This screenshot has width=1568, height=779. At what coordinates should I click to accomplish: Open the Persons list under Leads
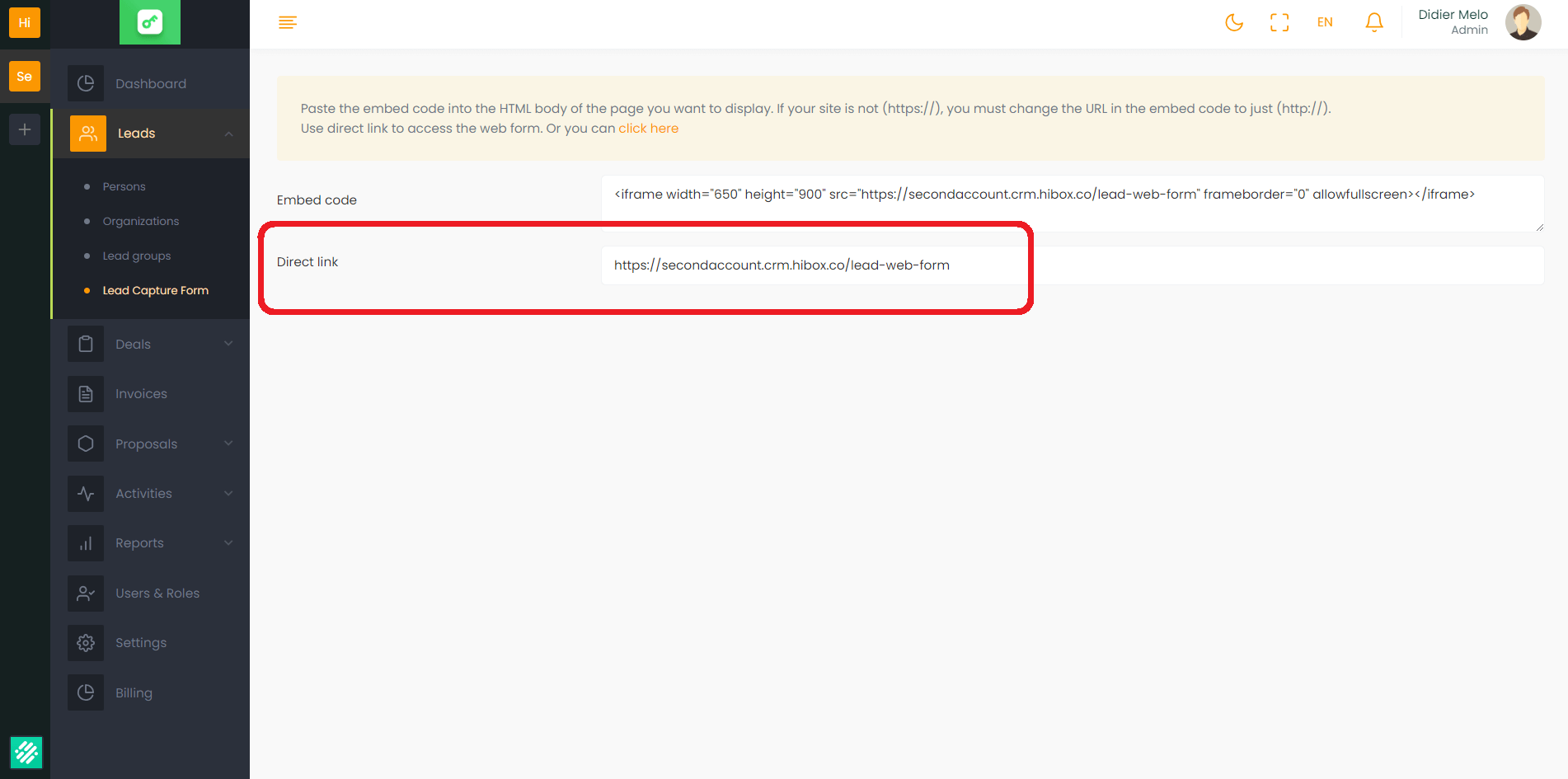pyautogui.click(x=124, y=187)
